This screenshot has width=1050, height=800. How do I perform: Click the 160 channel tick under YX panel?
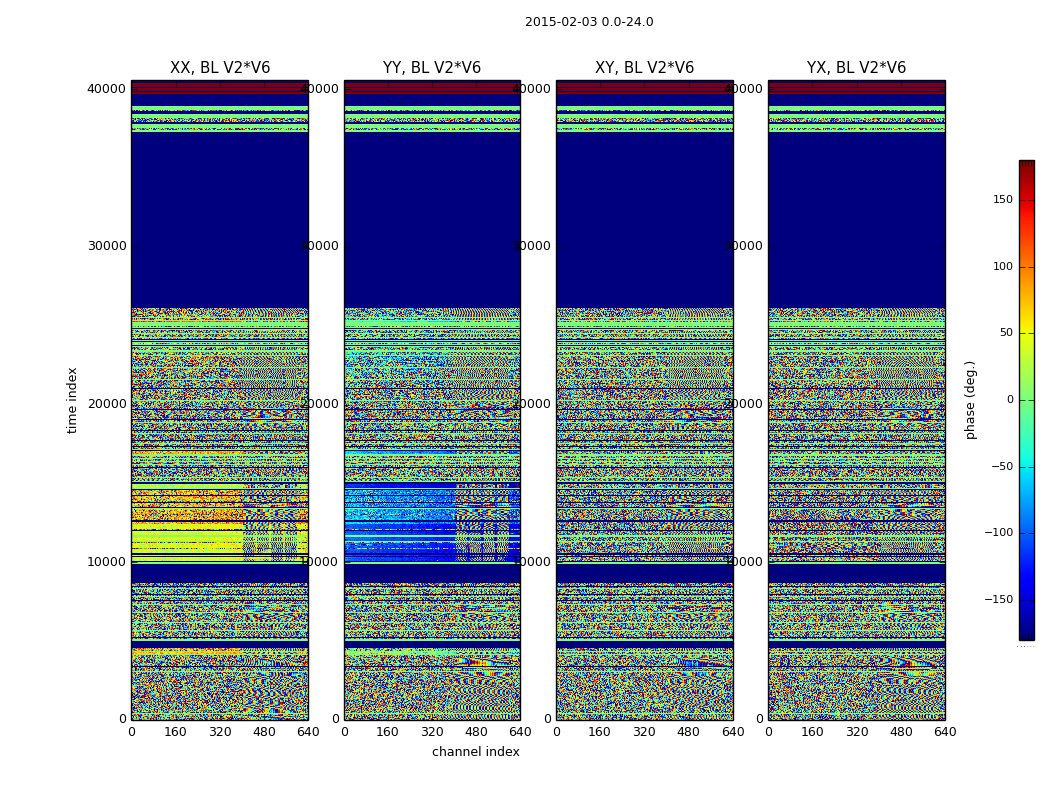(x=812, y=732)
